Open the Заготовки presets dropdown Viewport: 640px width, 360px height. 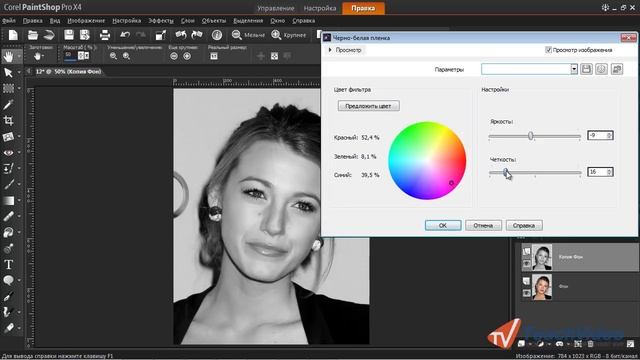click(40, 56)
